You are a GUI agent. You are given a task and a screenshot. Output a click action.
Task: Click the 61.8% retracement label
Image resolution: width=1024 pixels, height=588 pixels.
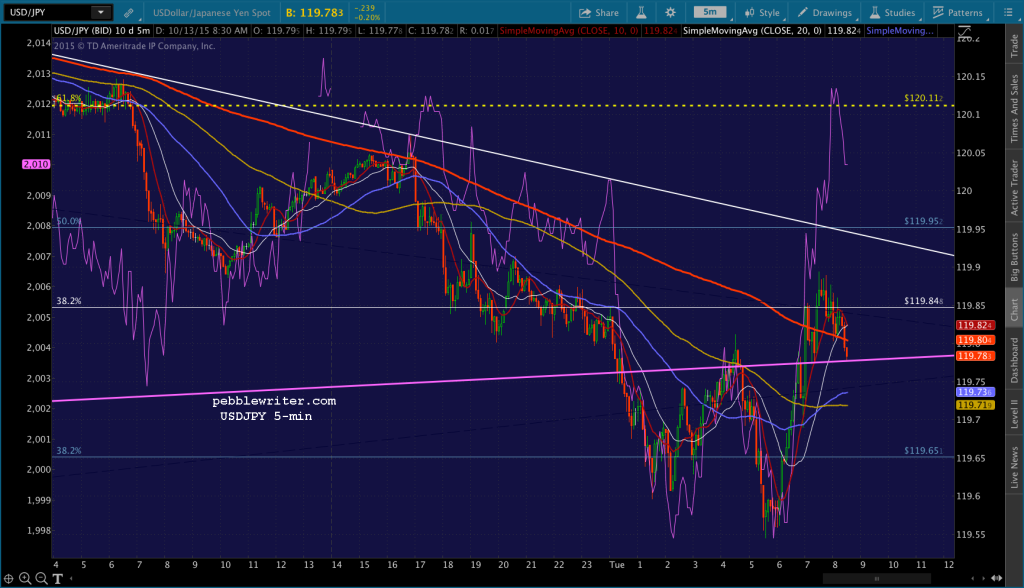click(68, 98)
